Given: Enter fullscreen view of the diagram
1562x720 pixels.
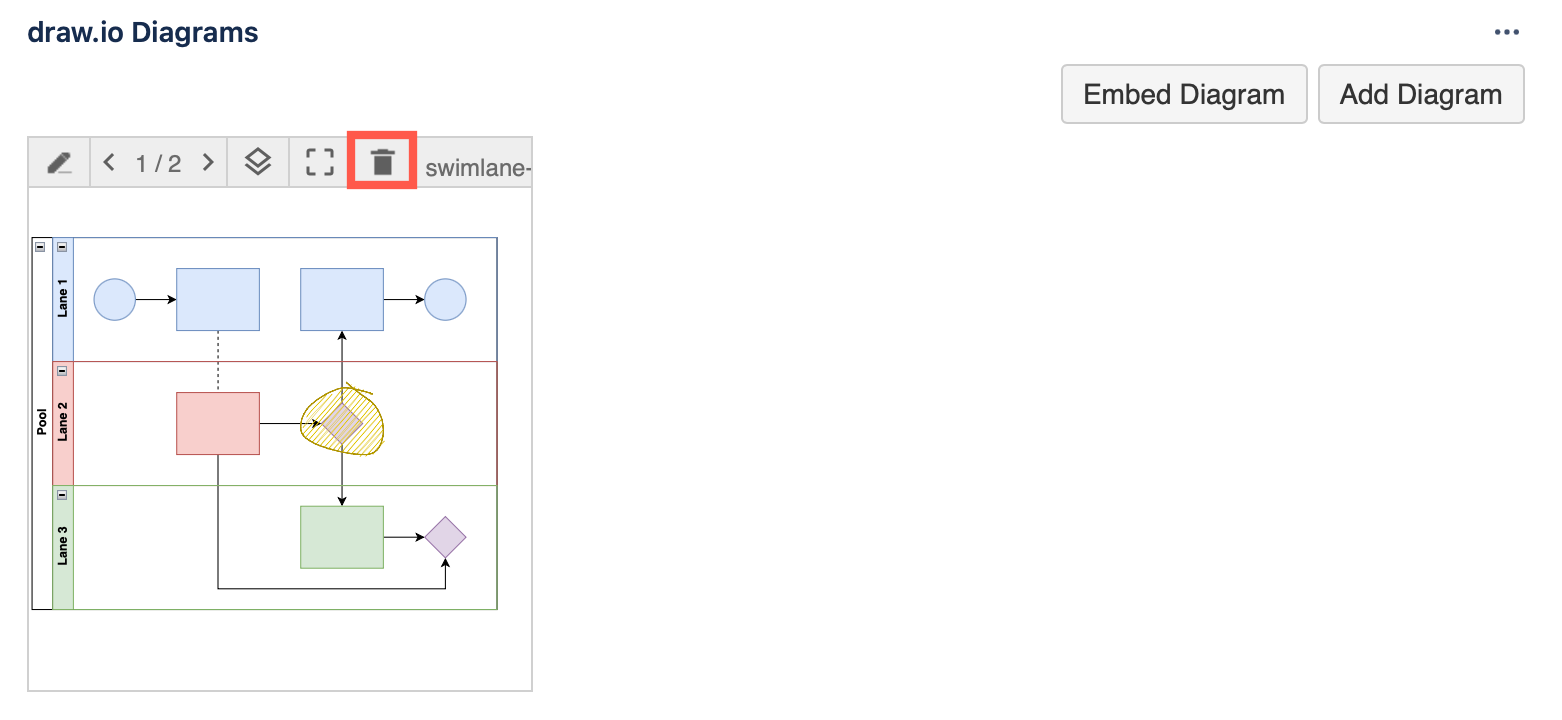Looking at the screenshot, I should pos(317,161).
